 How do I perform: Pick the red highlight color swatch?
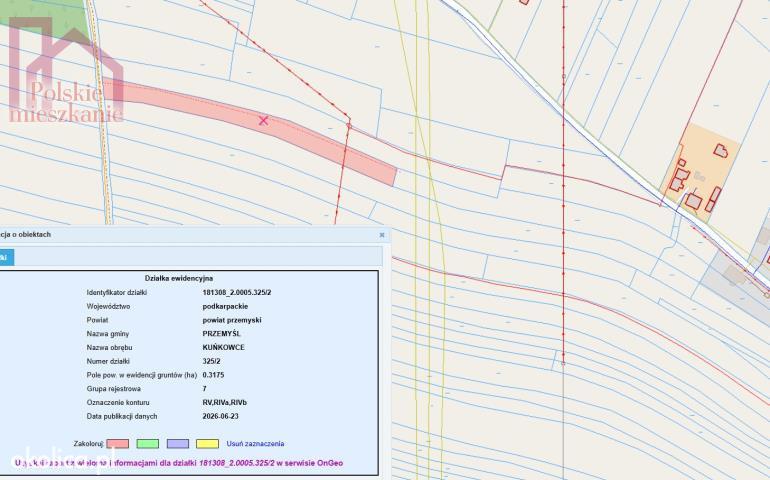point(117,444)
